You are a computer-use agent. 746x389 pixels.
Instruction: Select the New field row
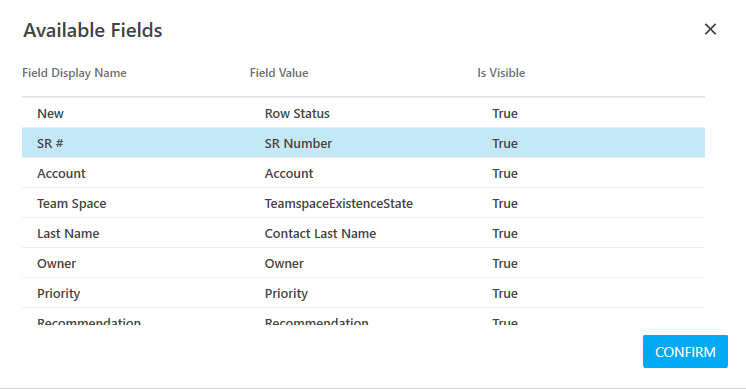pos(363,113)
